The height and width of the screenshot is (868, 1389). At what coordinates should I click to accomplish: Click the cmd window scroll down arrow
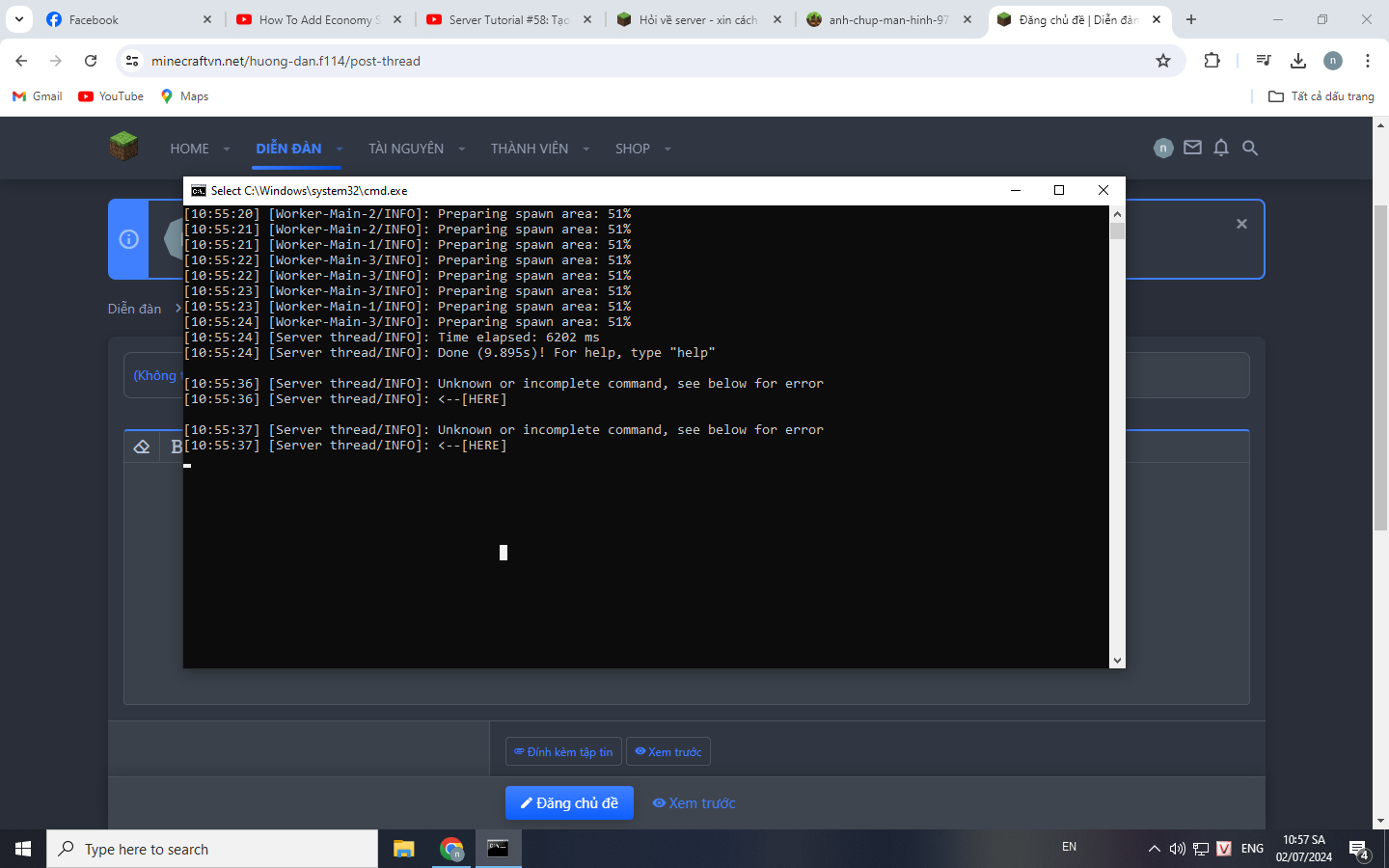click(x=1117, y=661)
